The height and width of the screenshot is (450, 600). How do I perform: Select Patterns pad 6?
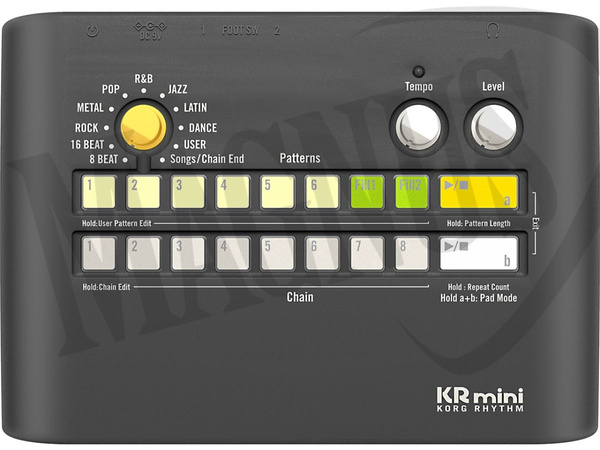(322, 191)
